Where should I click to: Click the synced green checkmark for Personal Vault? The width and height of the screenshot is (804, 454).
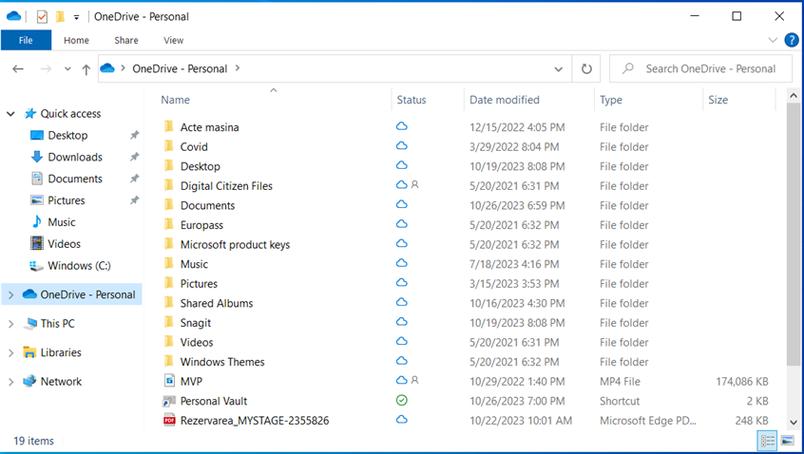click(401, 400)
